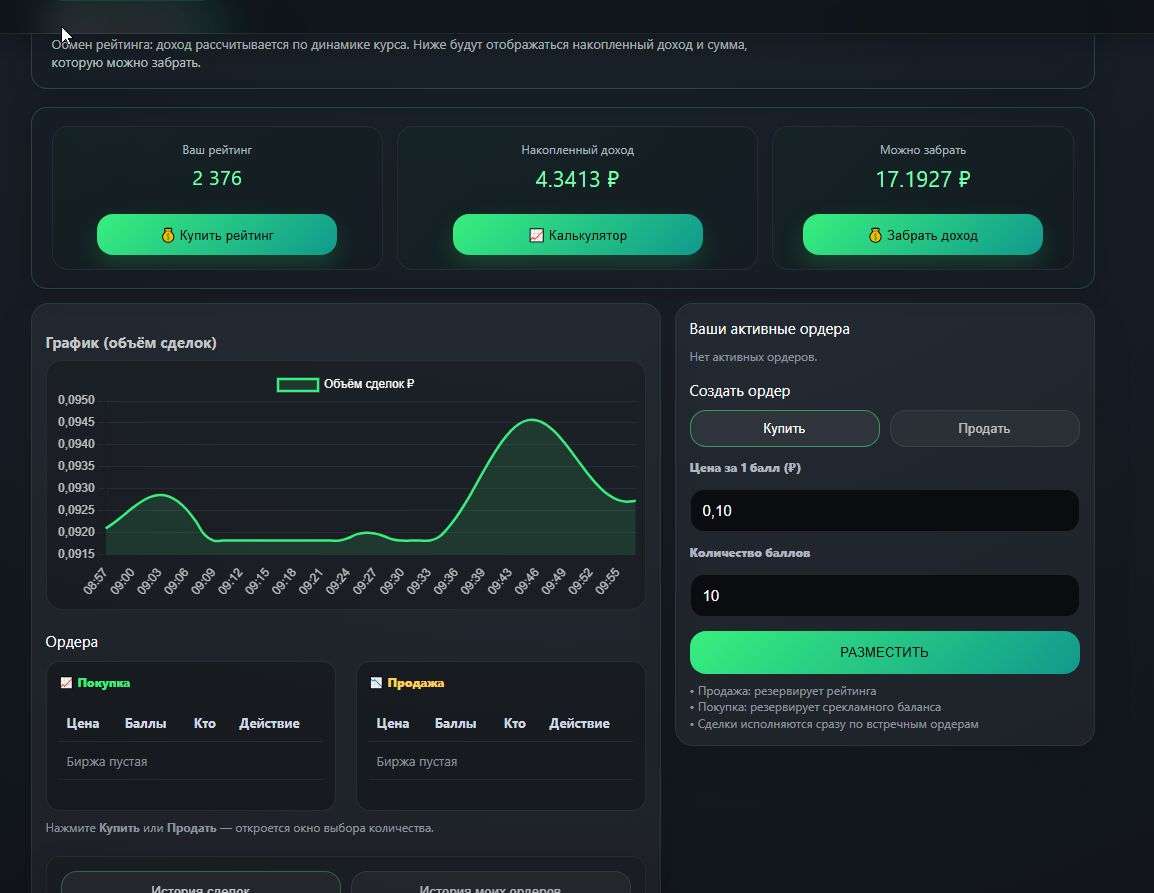Click the Кто column header in Продажа table
1154x893 pixels.
[514, 724]
